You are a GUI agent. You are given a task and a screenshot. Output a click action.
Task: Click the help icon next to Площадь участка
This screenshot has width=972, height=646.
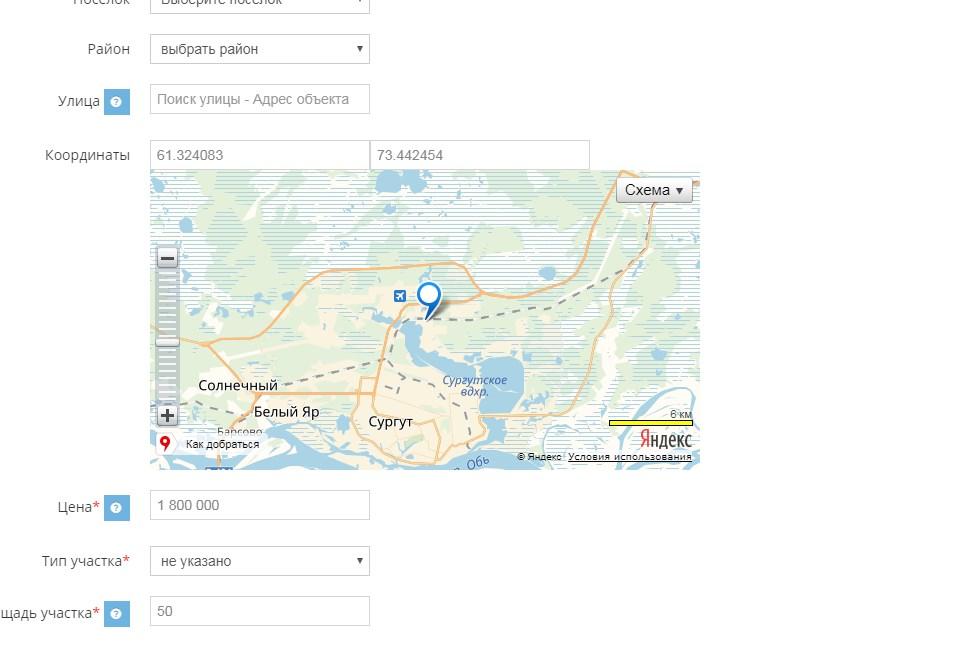click(x=117, y=614)
